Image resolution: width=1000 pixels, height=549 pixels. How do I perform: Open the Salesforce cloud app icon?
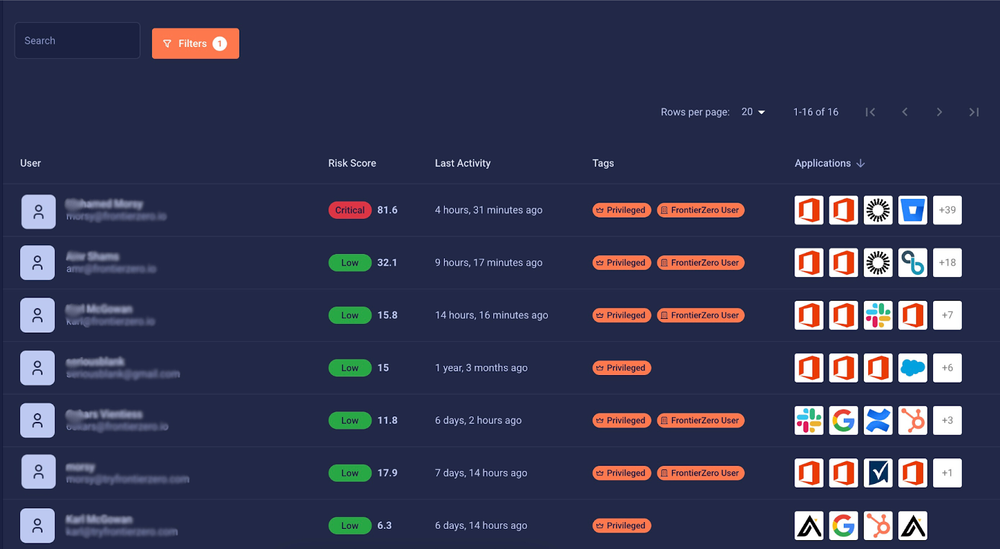pyautogui.click(x=912, y=368)
